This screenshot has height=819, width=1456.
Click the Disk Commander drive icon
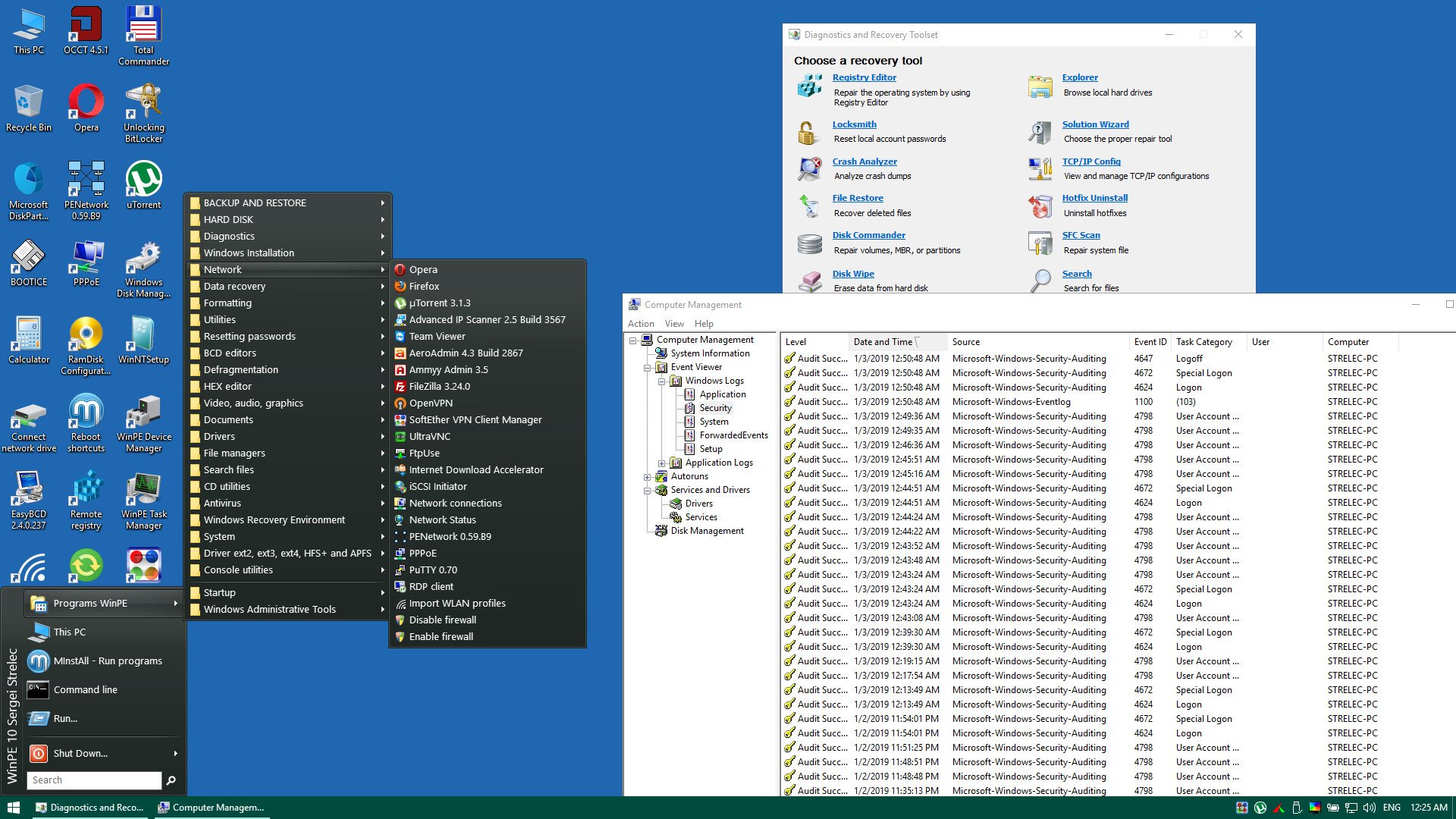pos(809,243)
